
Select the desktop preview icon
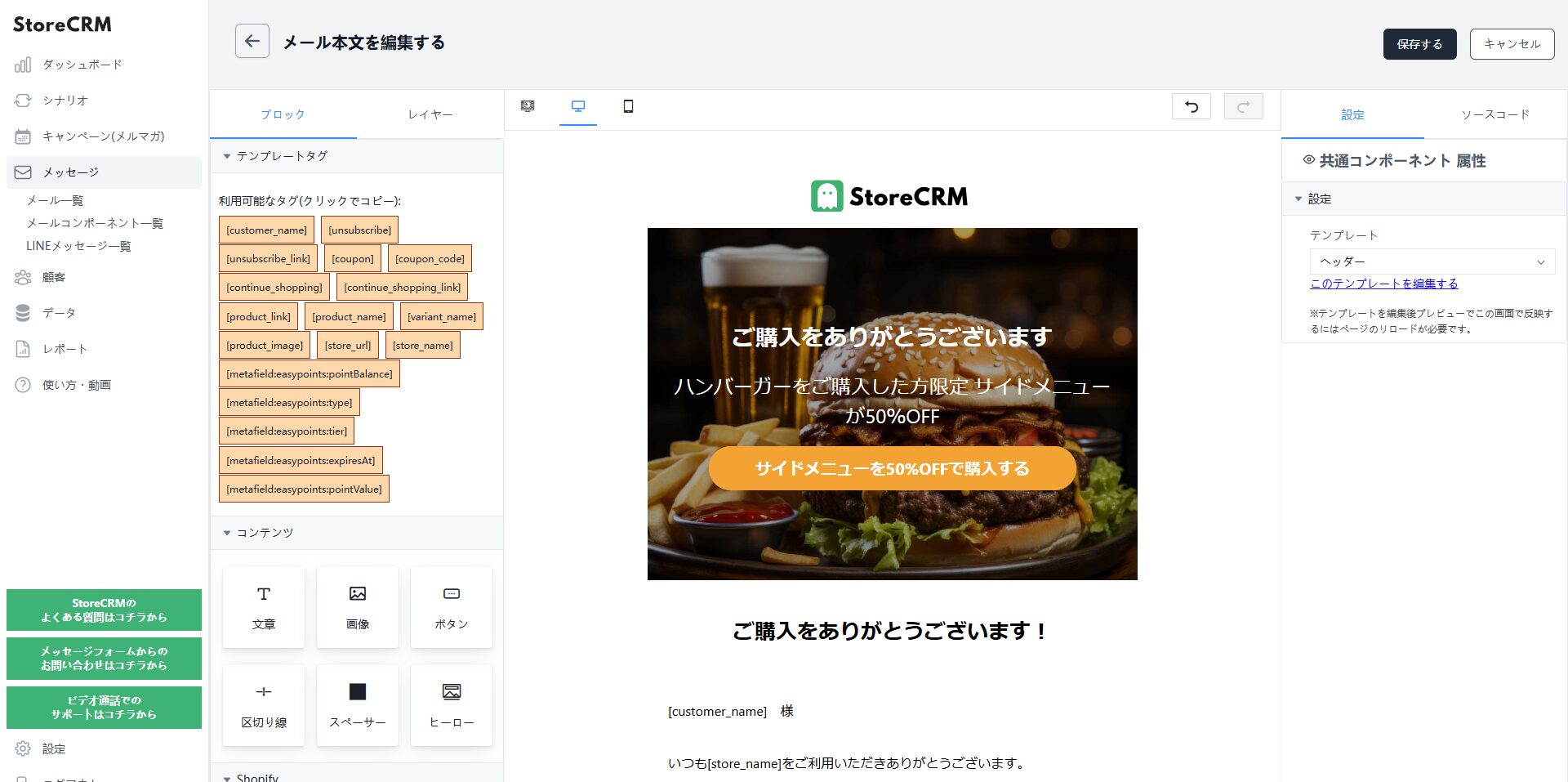click(578, 106)
